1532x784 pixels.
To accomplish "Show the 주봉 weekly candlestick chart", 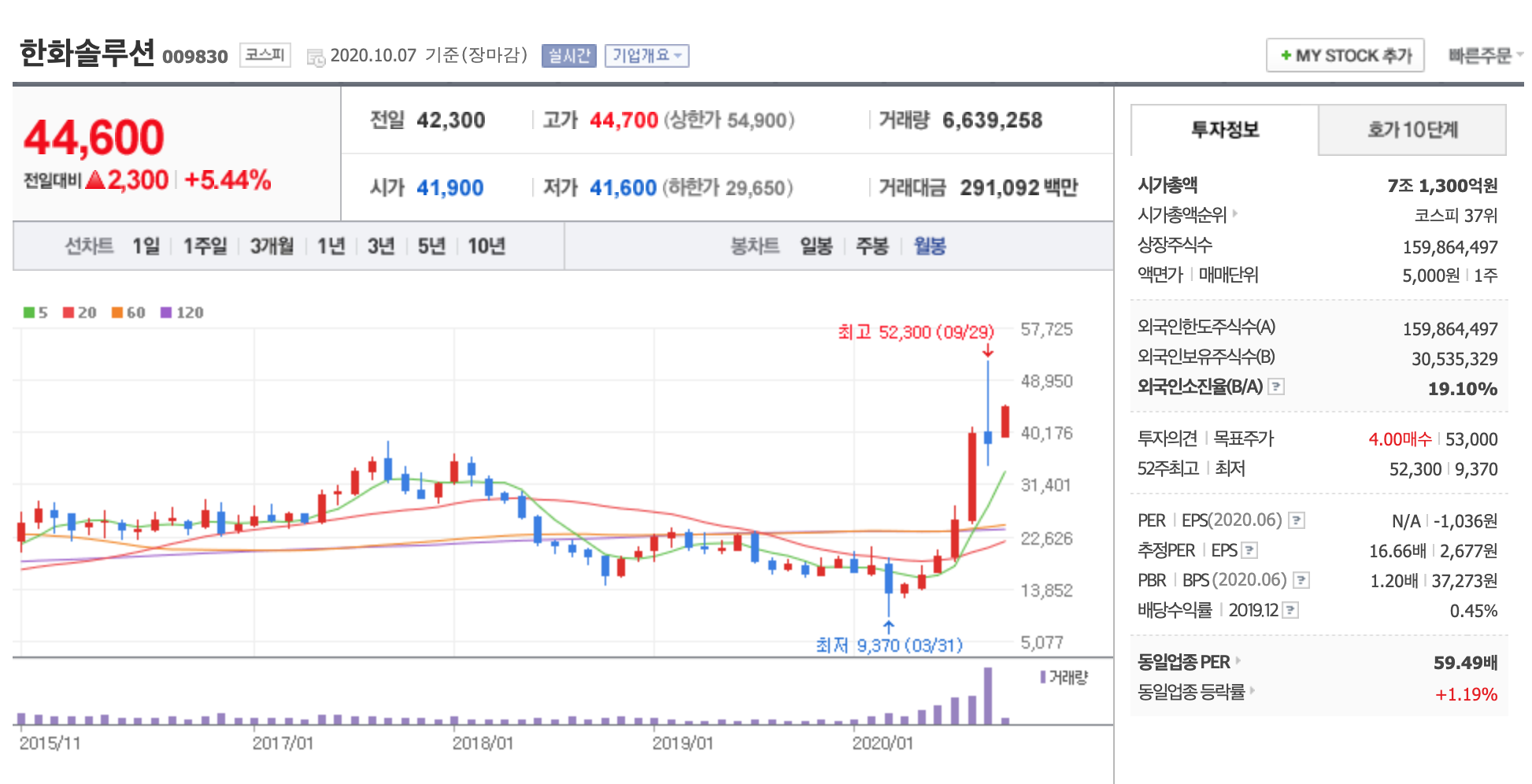I will tap(872, 246).
